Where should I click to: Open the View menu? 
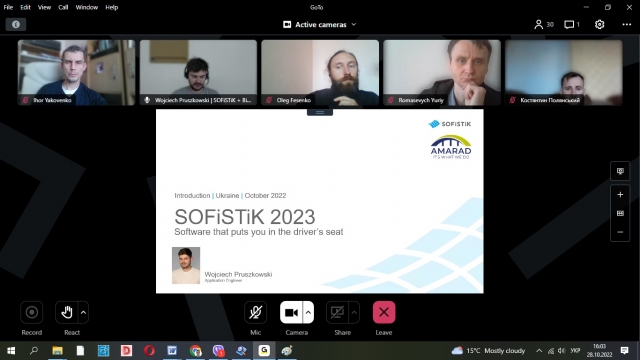tap(44, 7)
